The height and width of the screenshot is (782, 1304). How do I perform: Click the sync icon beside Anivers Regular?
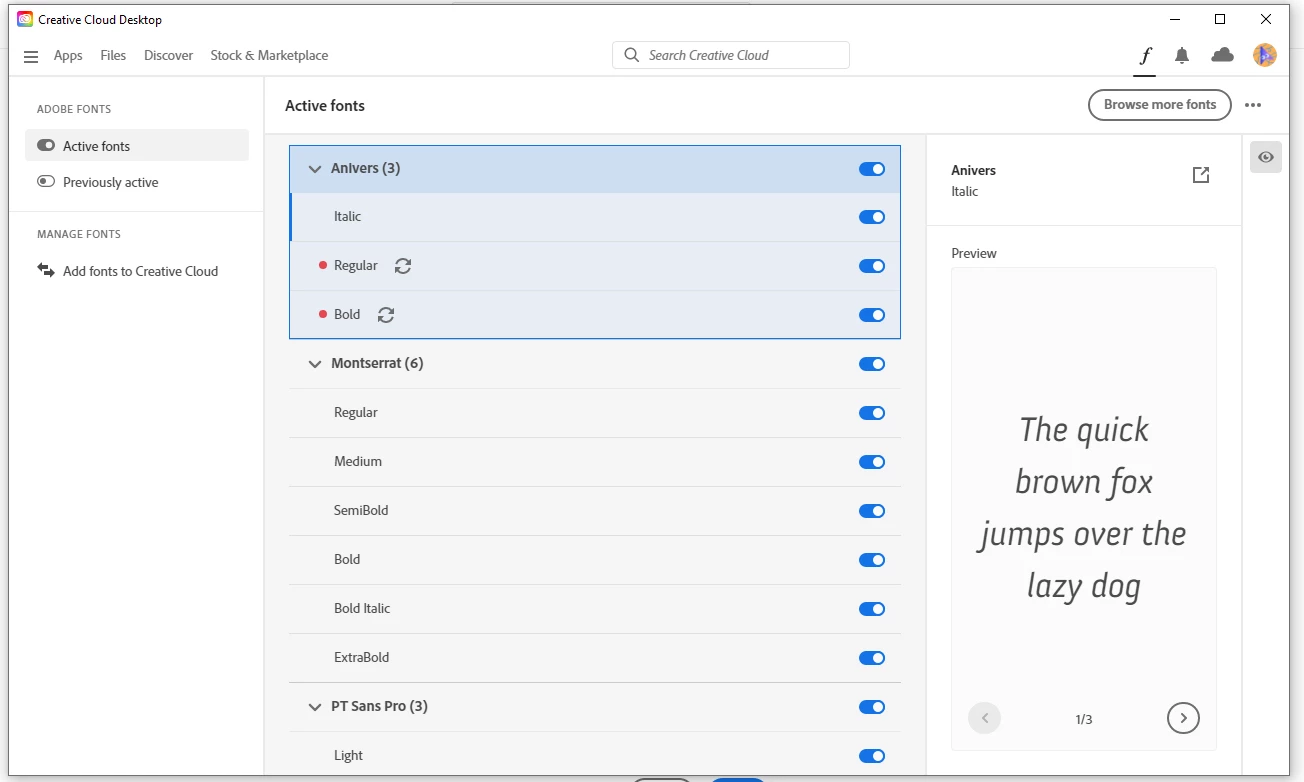(403, 266)
